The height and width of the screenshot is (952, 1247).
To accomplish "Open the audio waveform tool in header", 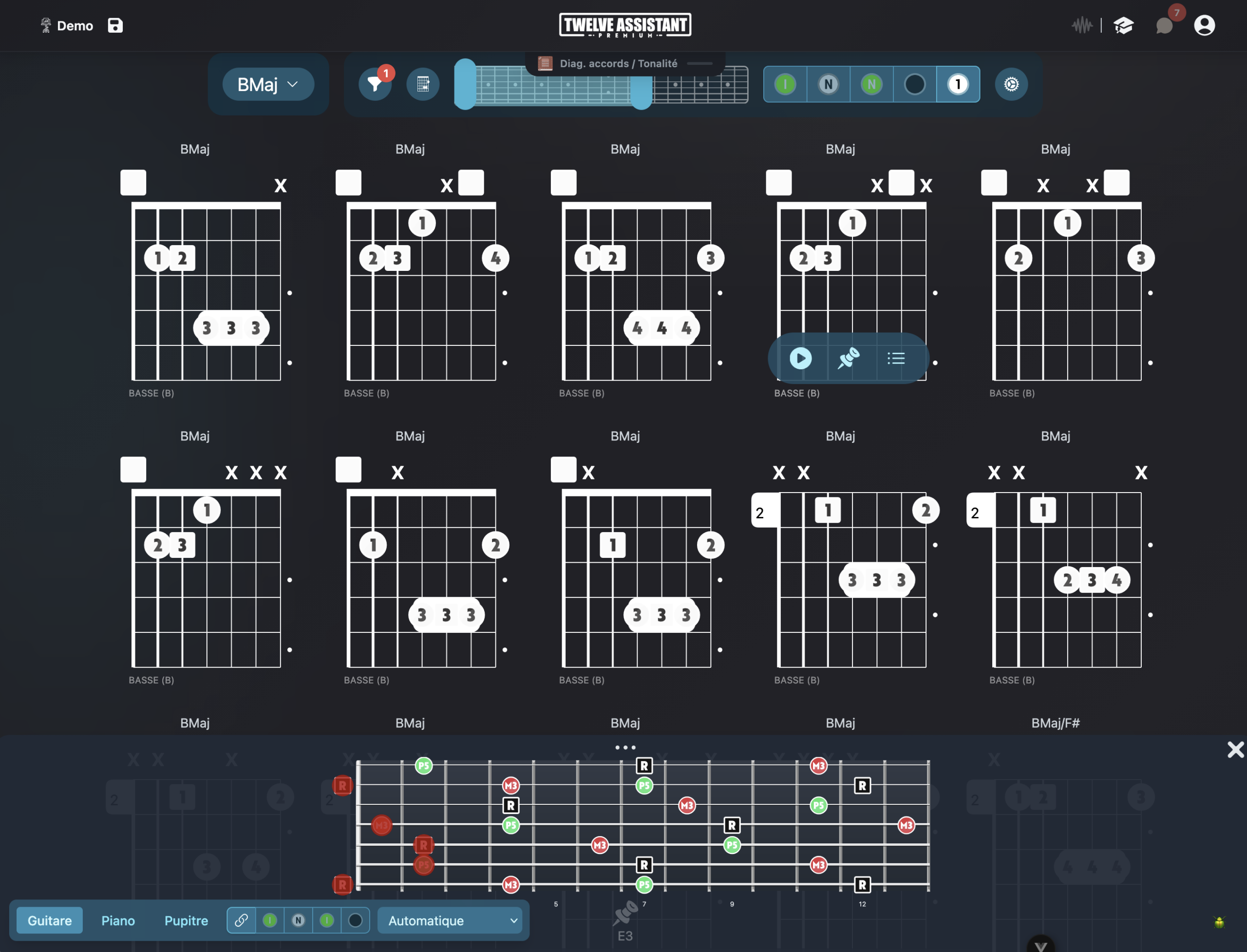I will 1081,25.
